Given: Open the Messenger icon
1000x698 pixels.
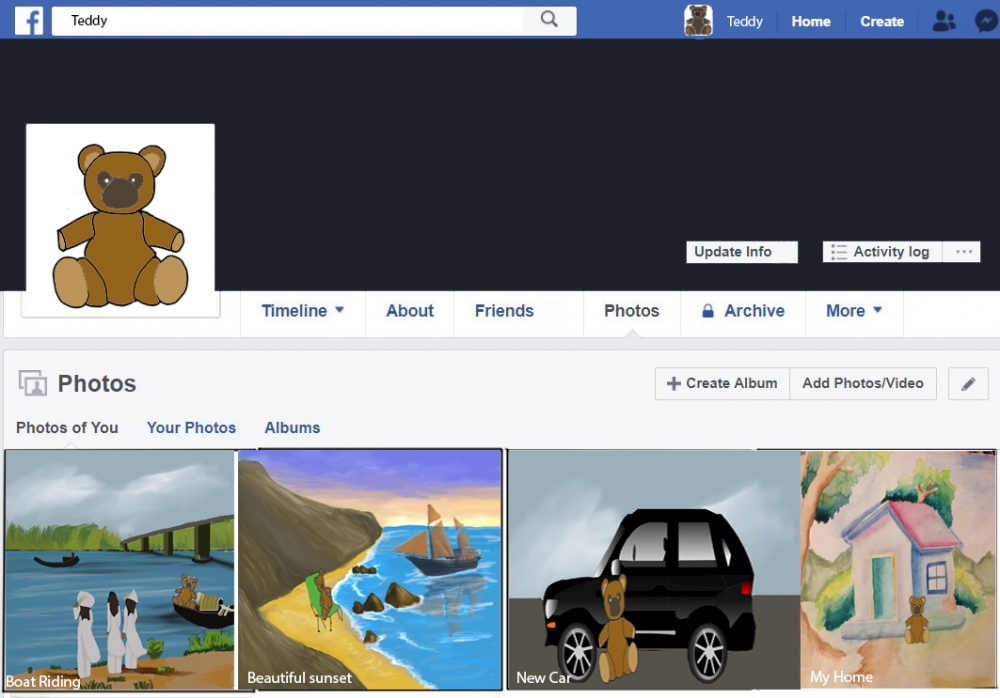Looking at the screenshot, I should coord(986,21).
